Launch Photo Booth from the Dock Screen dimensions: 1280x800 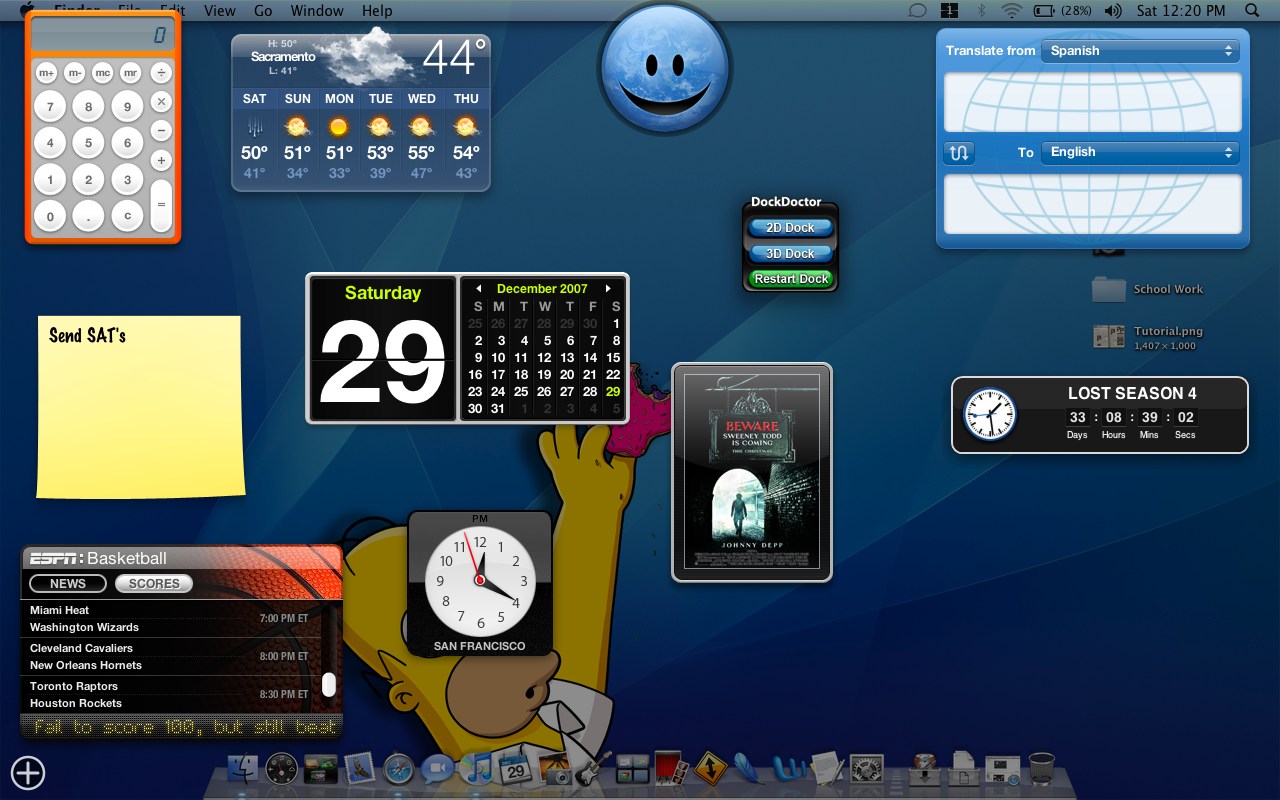[670, 769]
